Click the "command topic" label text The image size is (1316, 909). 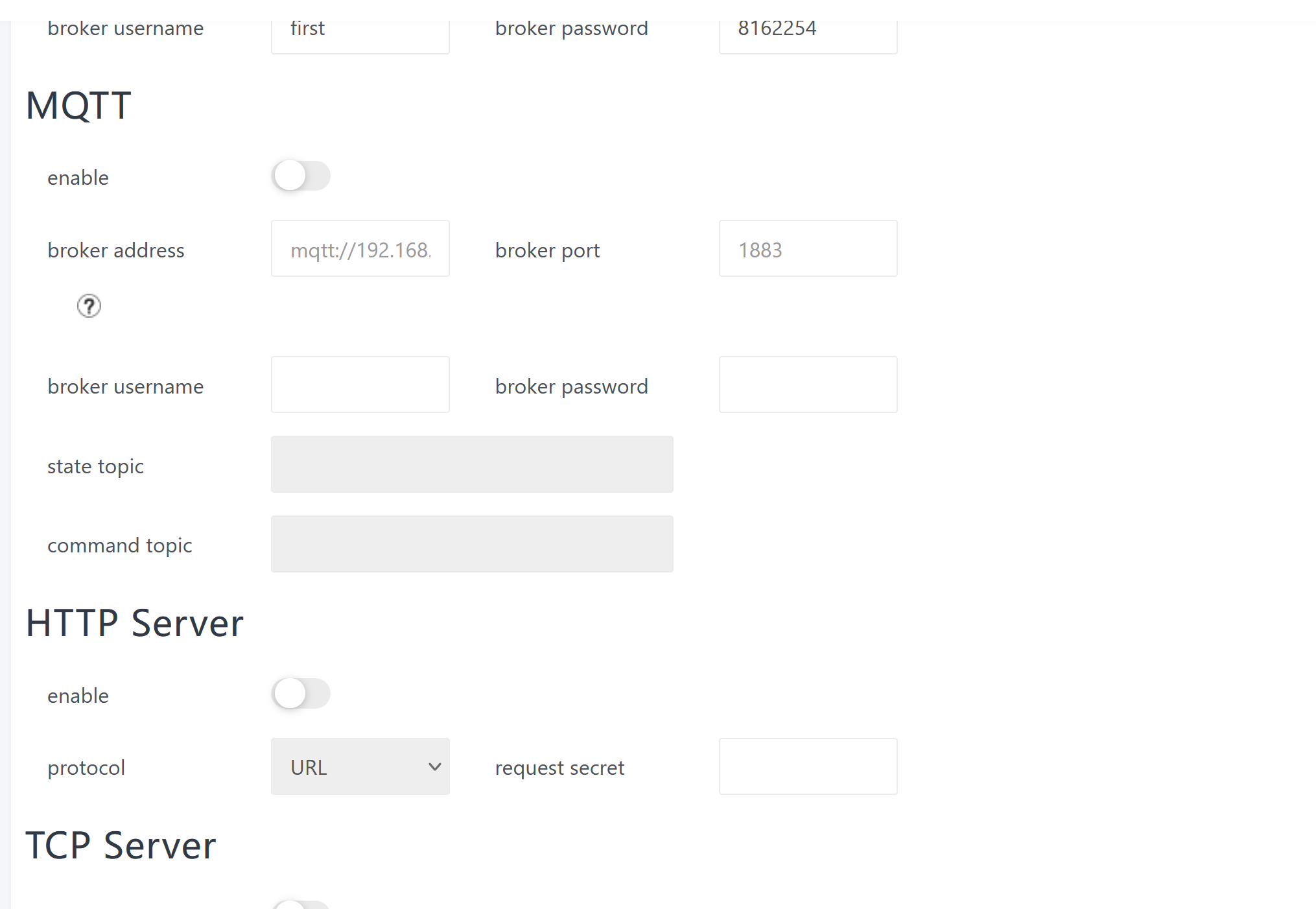(119, 545)
